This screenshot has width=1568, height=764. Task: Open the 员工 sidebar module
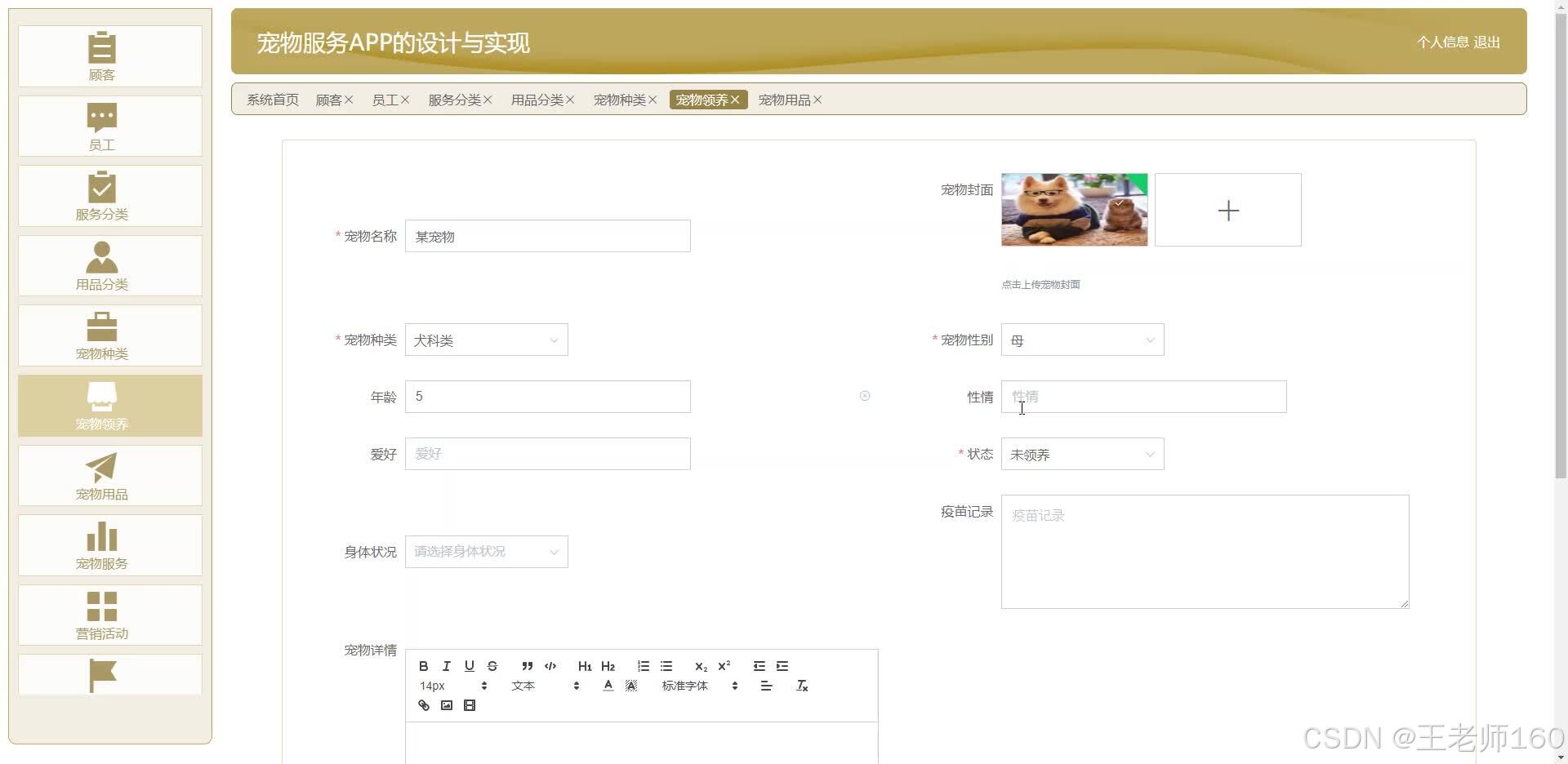(x=110, y=127)
